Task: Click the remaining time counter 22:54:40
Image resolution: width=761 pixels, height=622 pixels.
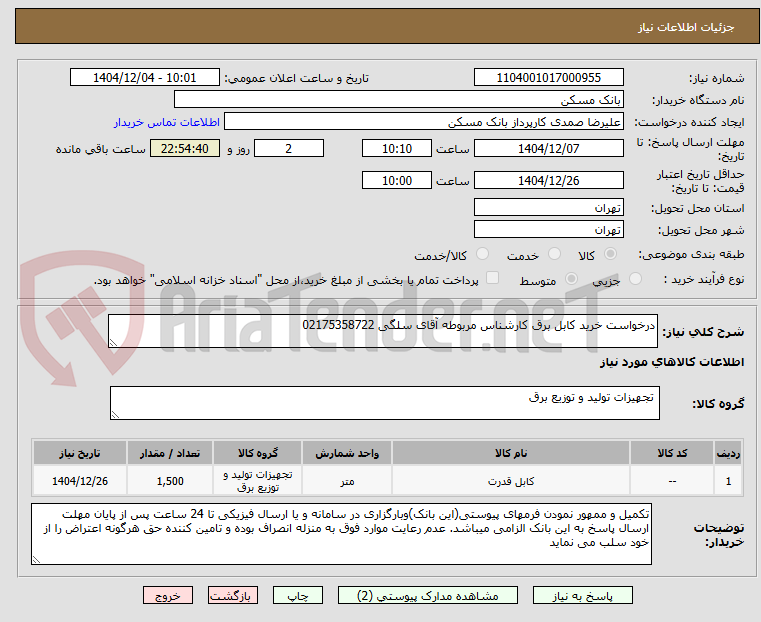Action: (184, 148)
